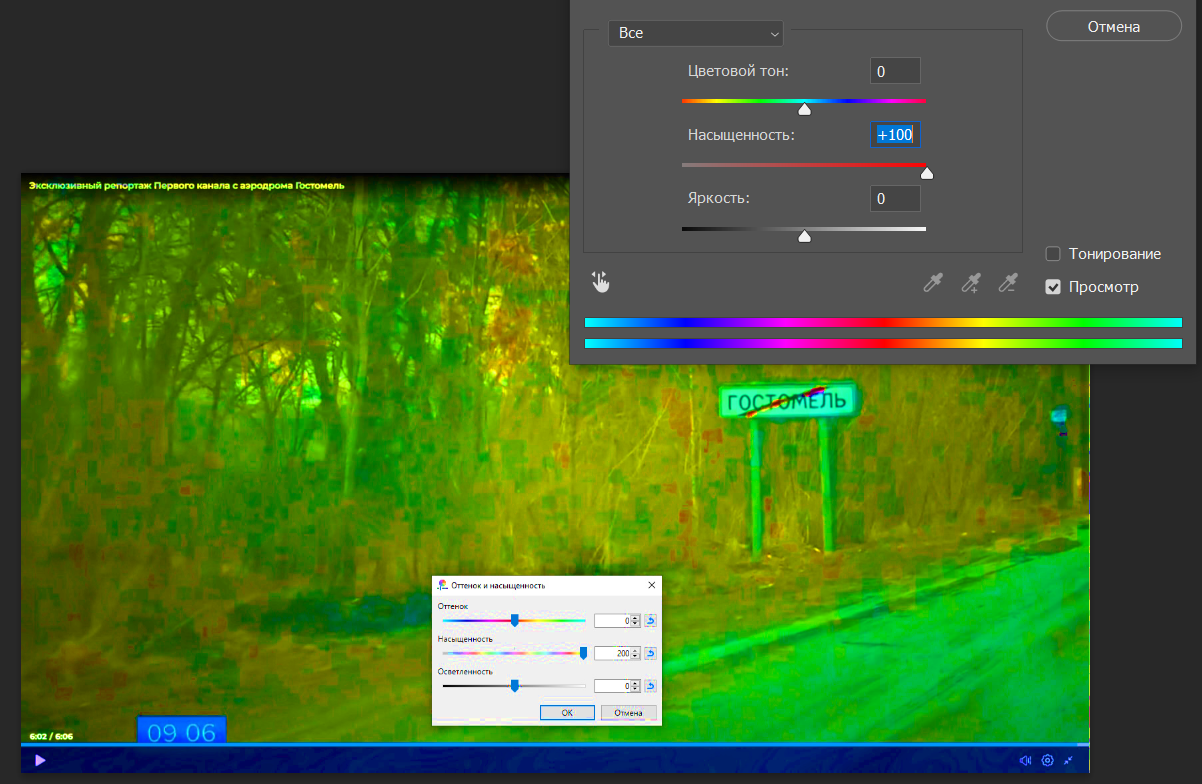Reset the Оттенок value with its undo arrow
Screen dimensions: 1202x784
tap(650, 621)
